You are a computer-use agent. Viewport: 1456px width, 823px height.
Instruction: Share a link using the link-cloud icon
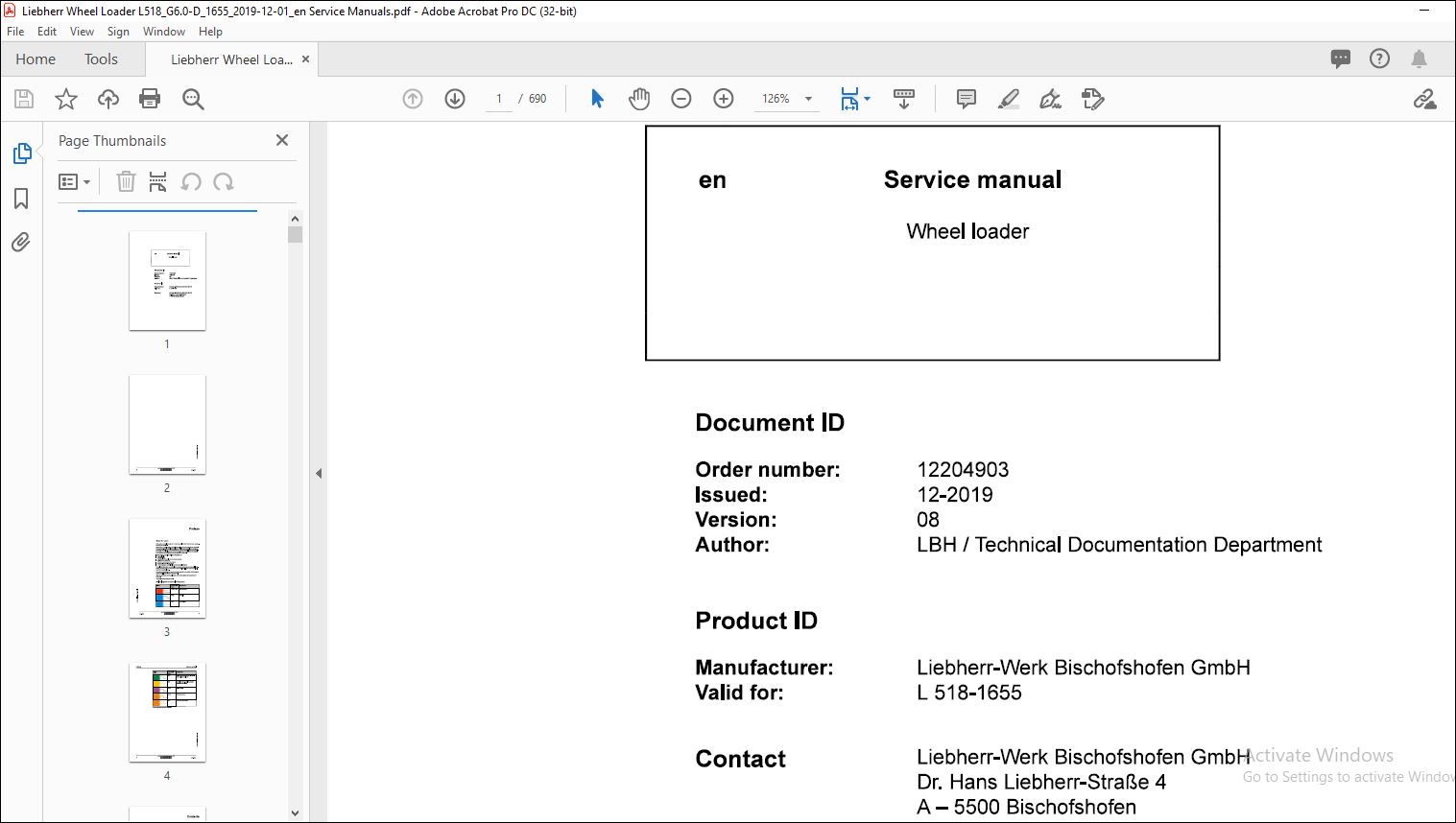pos(1425,99)
